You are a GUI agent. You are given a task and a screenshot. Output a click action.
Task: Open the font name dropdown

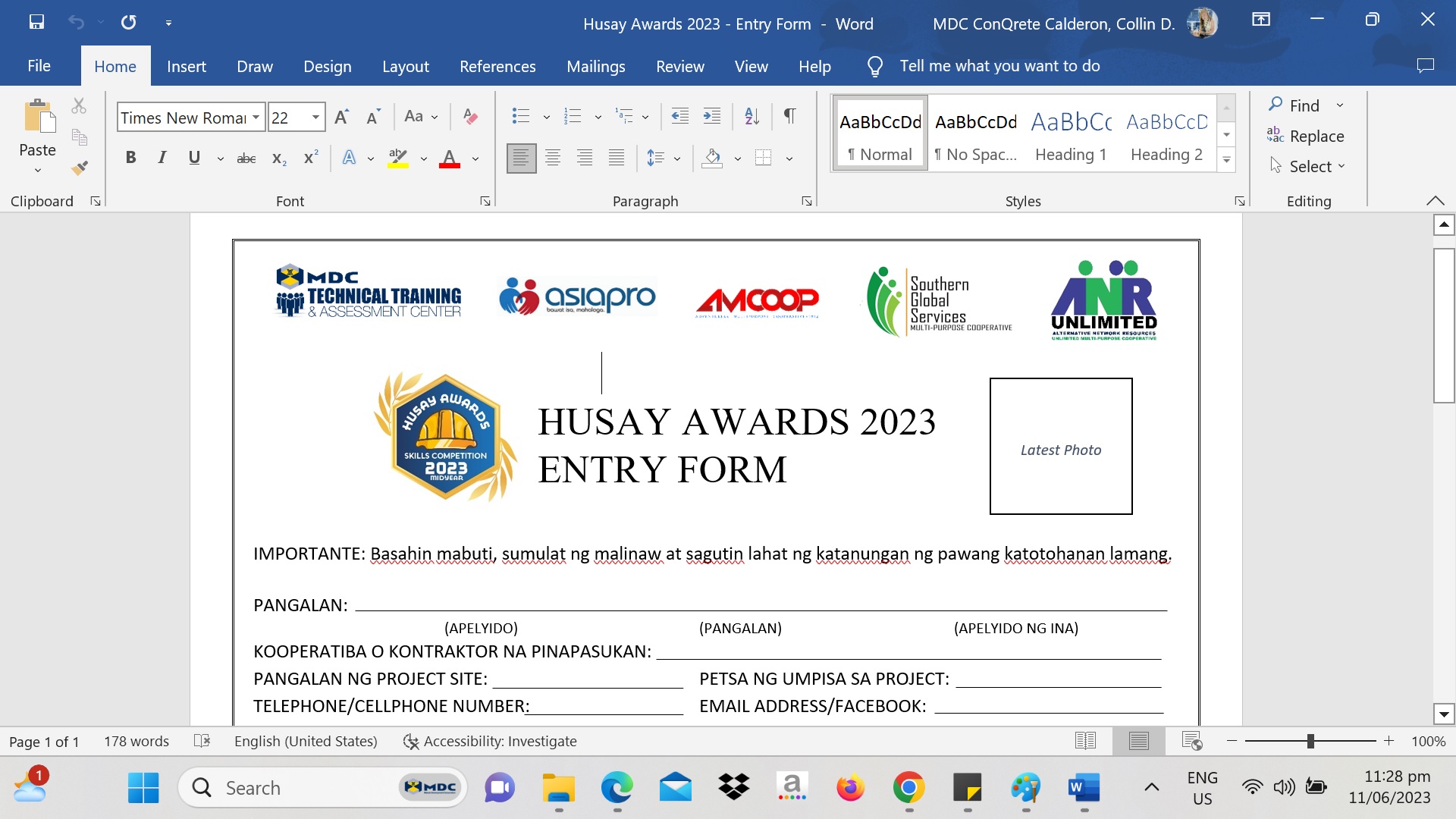tap(256, 118)
